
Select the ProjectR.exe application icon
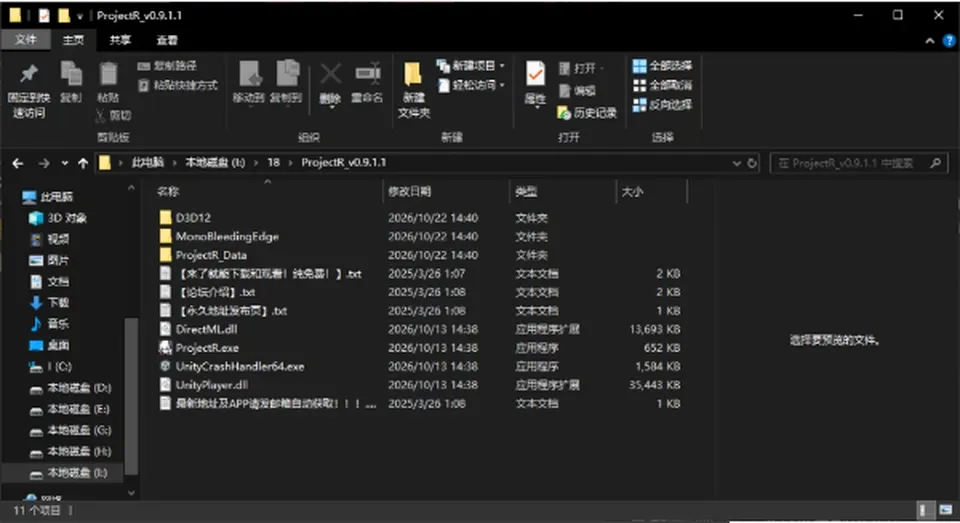[165, 348]
